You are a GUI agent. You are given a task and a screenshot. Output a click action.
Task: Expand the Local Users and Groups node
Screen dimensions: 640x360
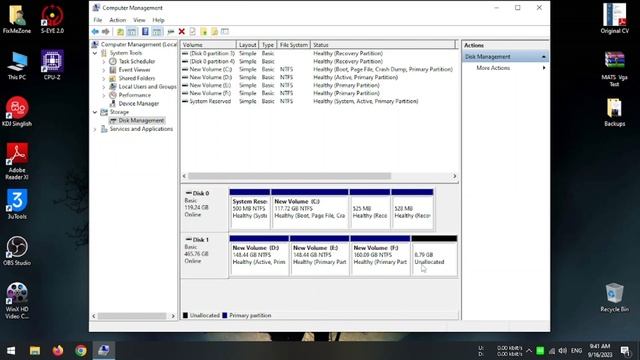104,87
